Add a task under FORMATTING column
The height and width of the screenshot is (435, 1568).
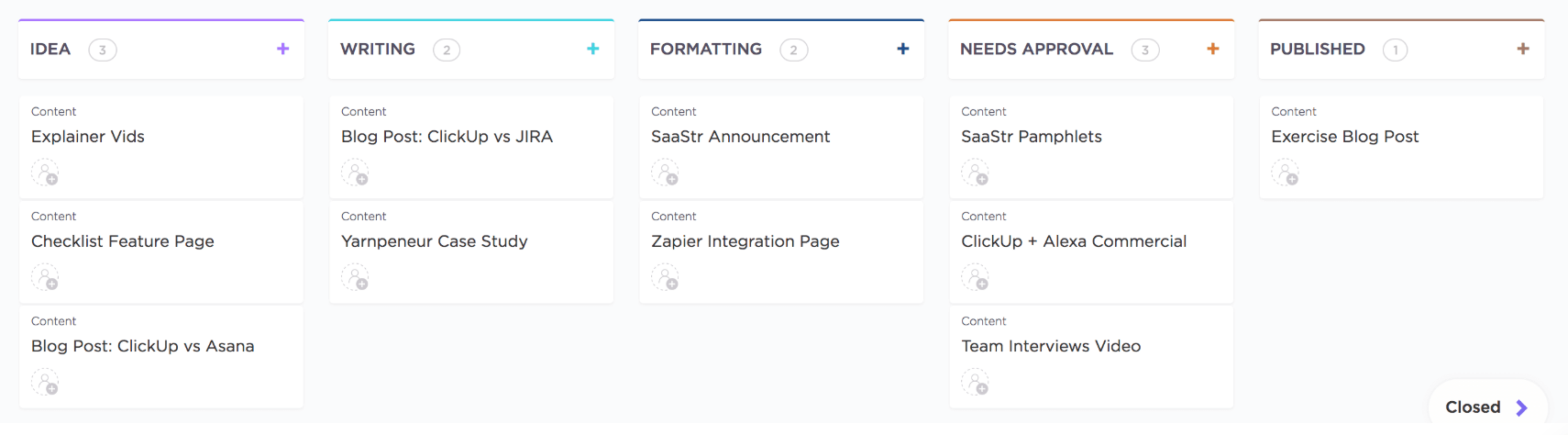click(x=903, y=49)
